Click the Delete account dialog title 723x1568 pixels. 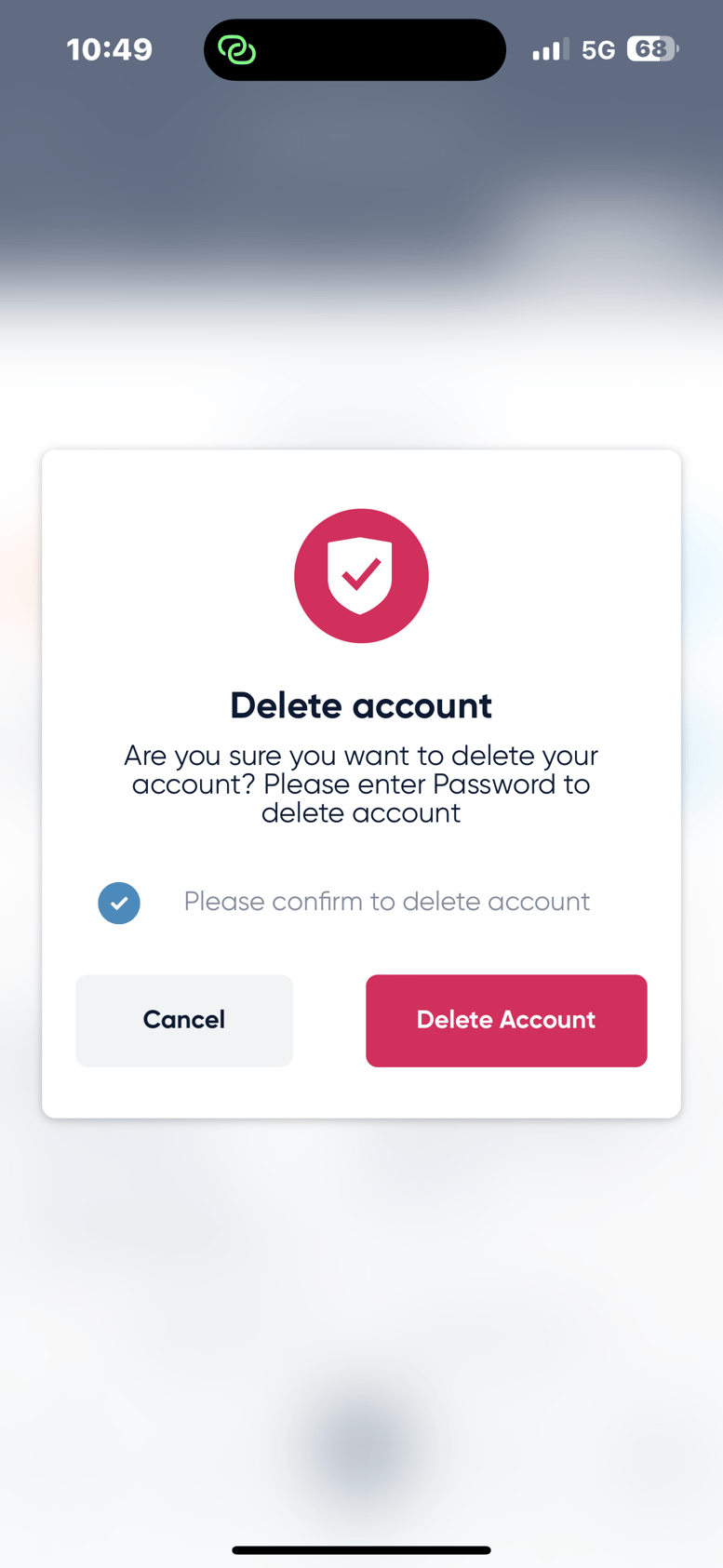[361, 705]
